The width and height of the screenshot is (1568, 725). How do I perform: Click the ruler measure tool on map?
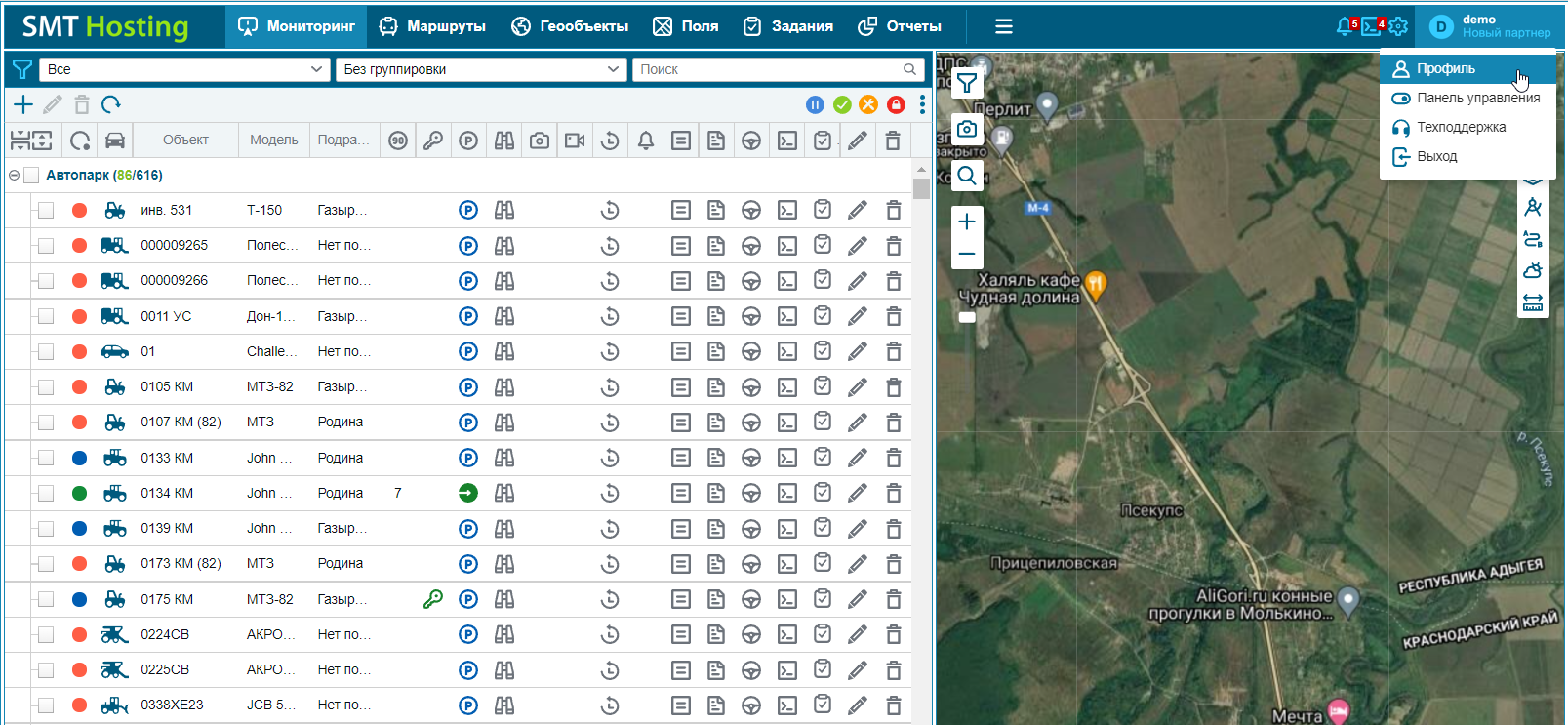tap(1533, 302)
